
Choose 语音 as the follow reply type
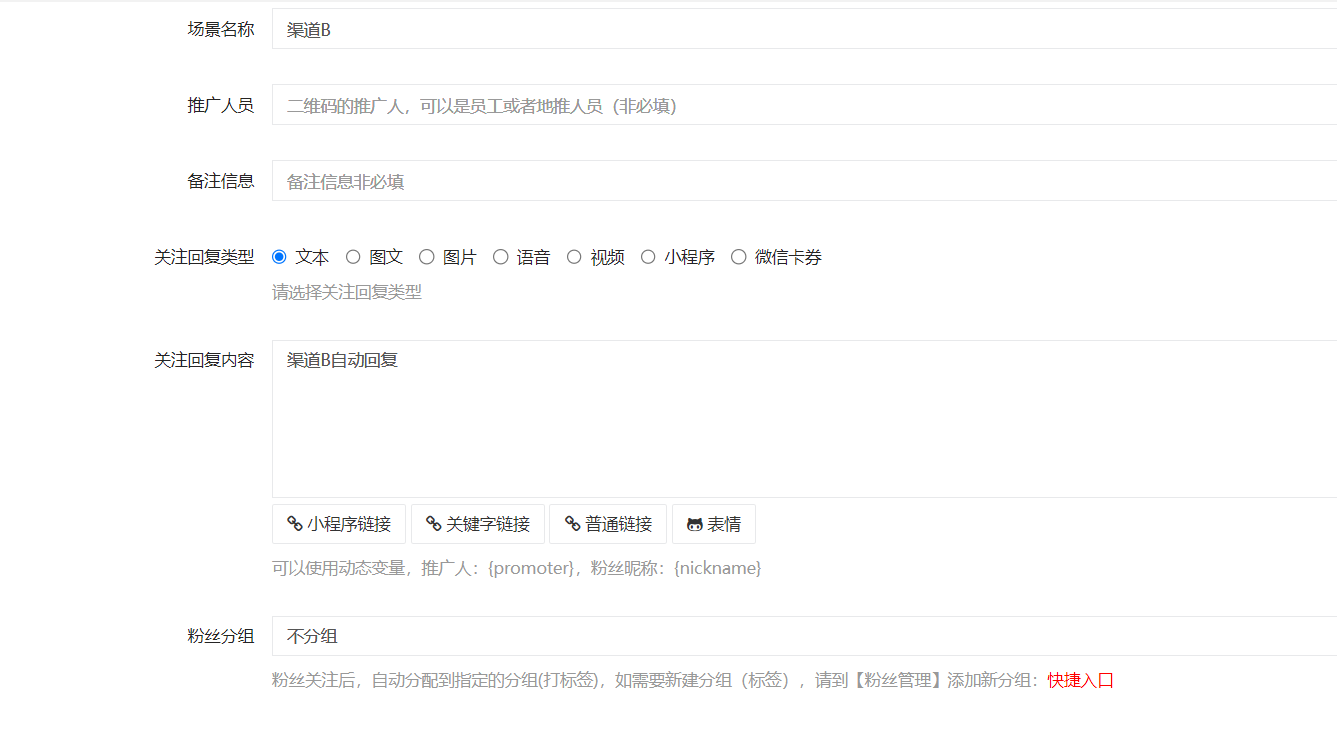click(x=500, y=256)
